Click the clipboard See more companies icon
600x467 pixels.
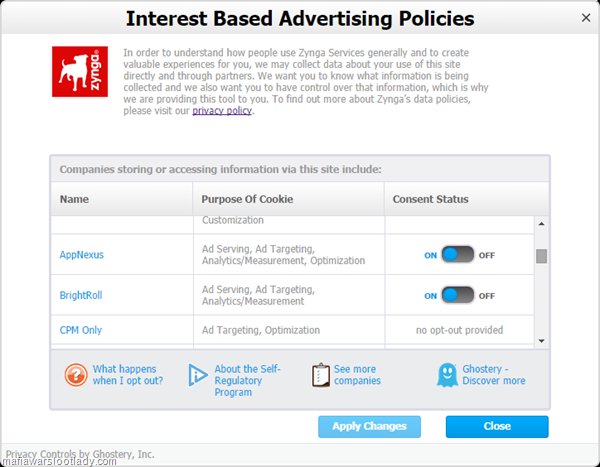(321, 375)
